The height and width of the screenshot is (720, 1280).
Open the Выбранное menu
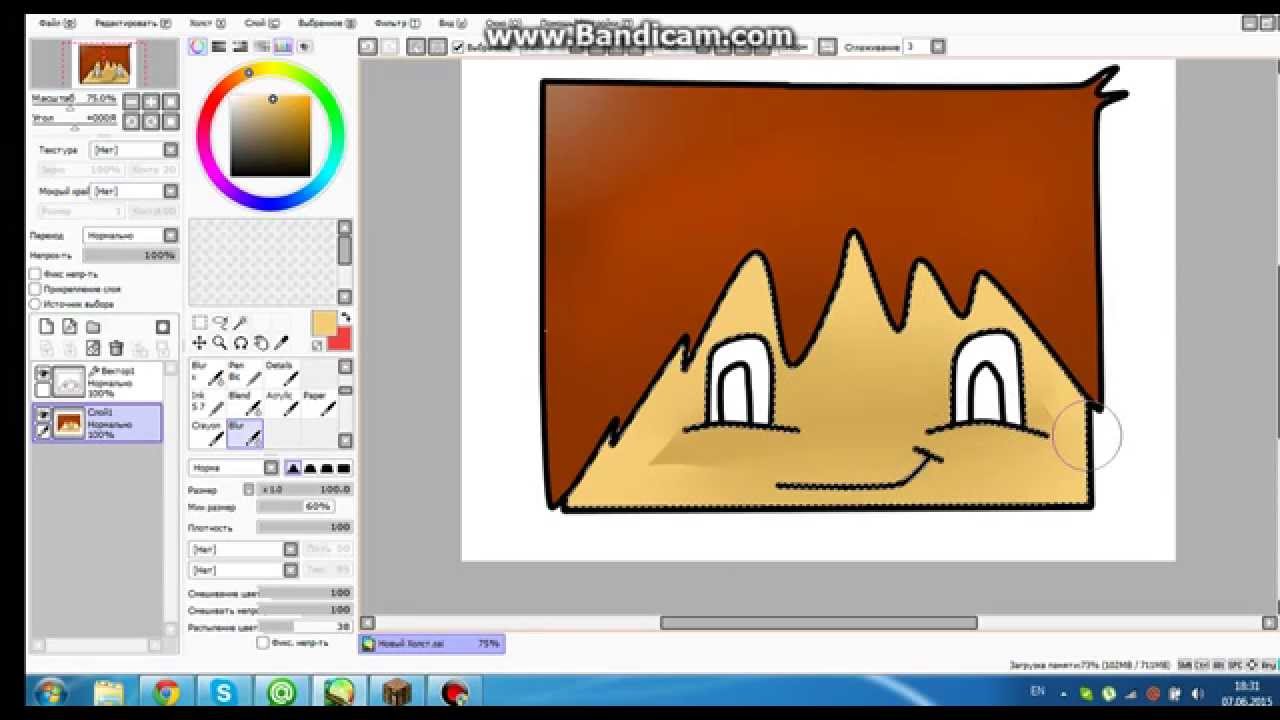(326, 22)
